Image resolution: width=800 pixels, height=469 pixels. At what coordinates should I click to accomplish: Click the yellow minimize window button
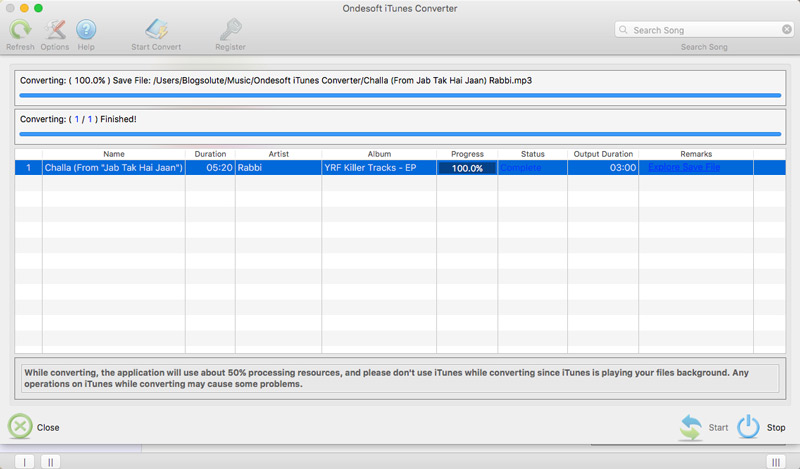click(24, 8)
